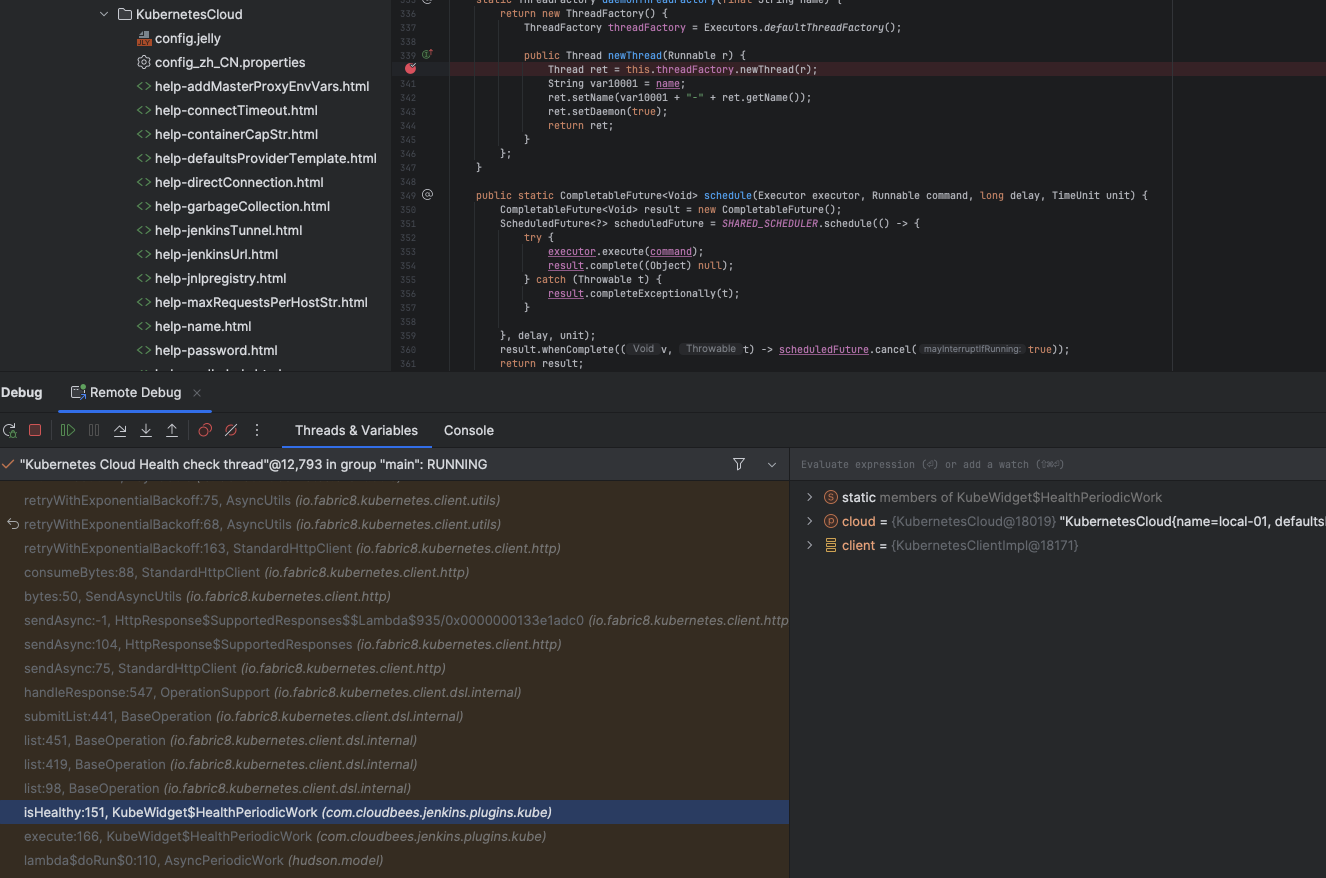Disable the breakpoint on the threadFactory line
Viewport: 1326px width, 878px height.
pos(410,69)
